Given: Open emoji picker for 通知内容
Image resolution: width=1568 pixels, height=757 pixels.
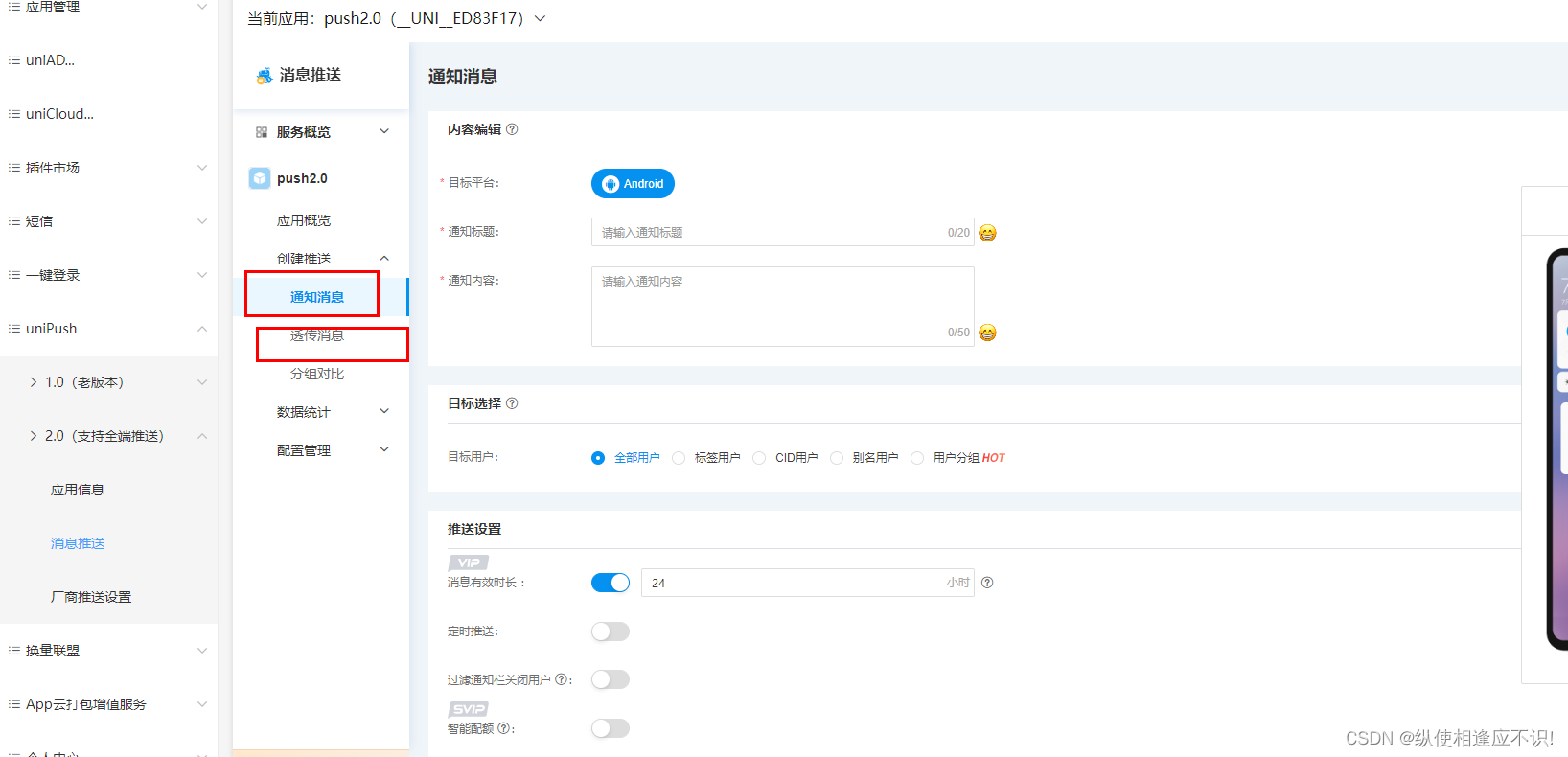Looking at the screenshot, I should click(987, 333).
